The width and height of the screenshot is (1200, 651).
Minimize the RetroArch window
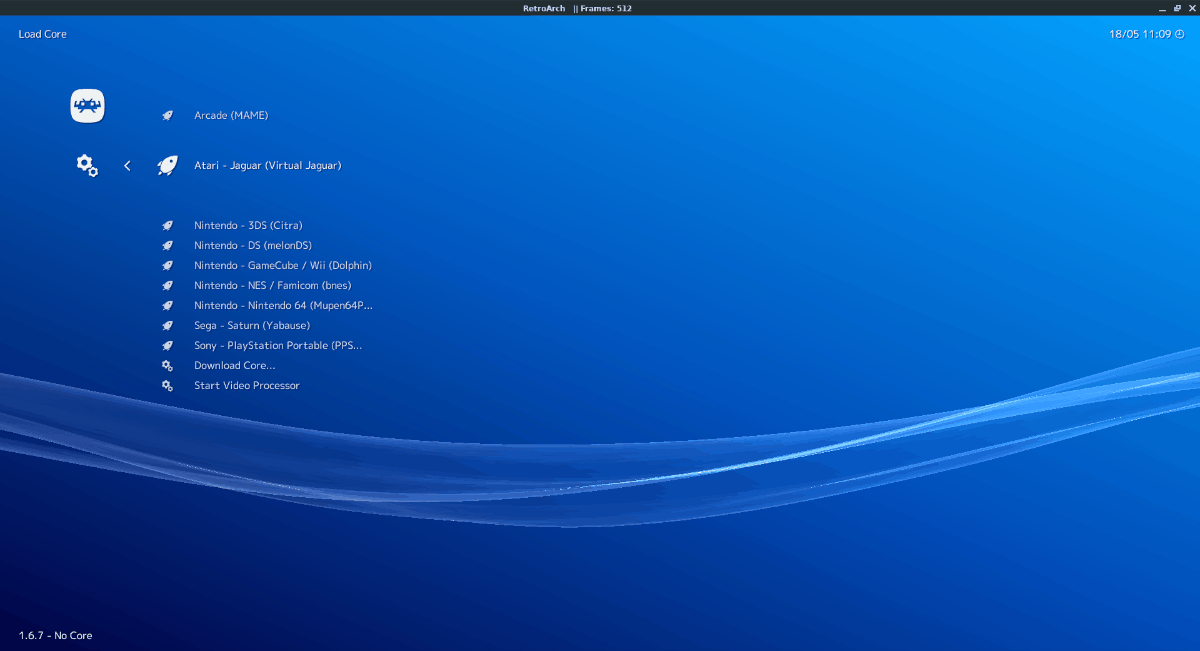click(1162, 8)
